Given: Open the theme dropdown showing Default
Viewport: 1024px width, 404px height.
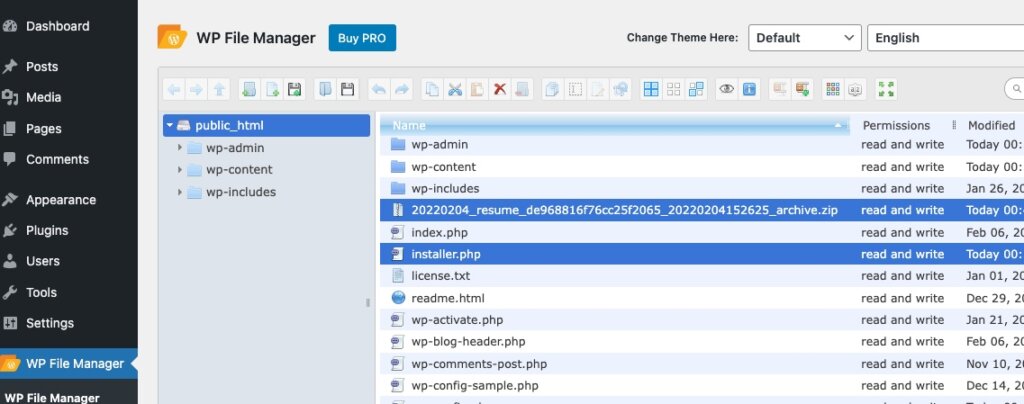Looking at the screenshot, I should (805, 38).
